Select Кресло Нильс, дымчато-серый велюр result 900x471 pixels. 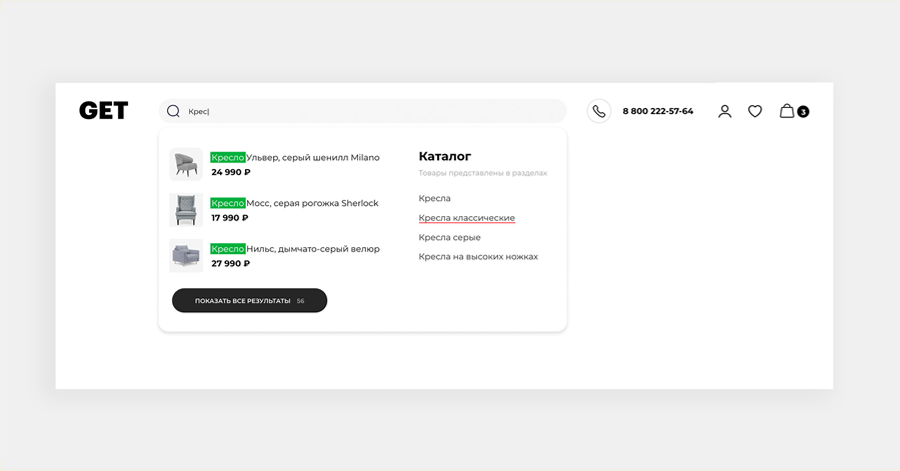(x=296, y=249)
